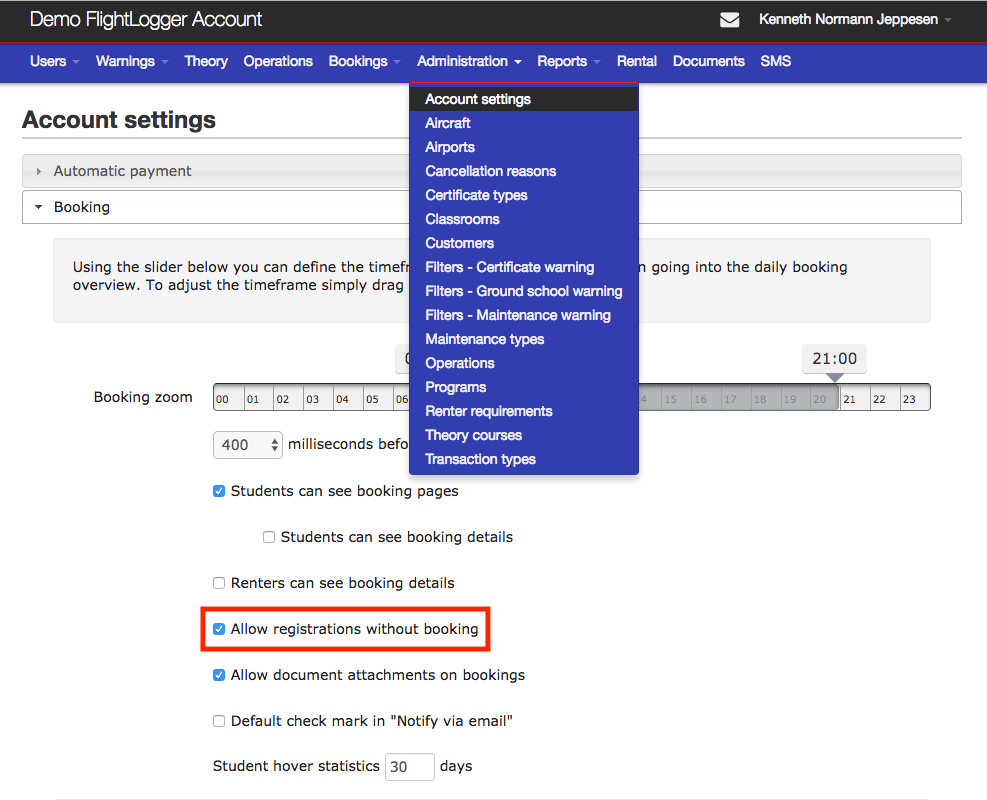Open the SMS page
This screenshot has width=987, height=800.
[x=776, y=61]
